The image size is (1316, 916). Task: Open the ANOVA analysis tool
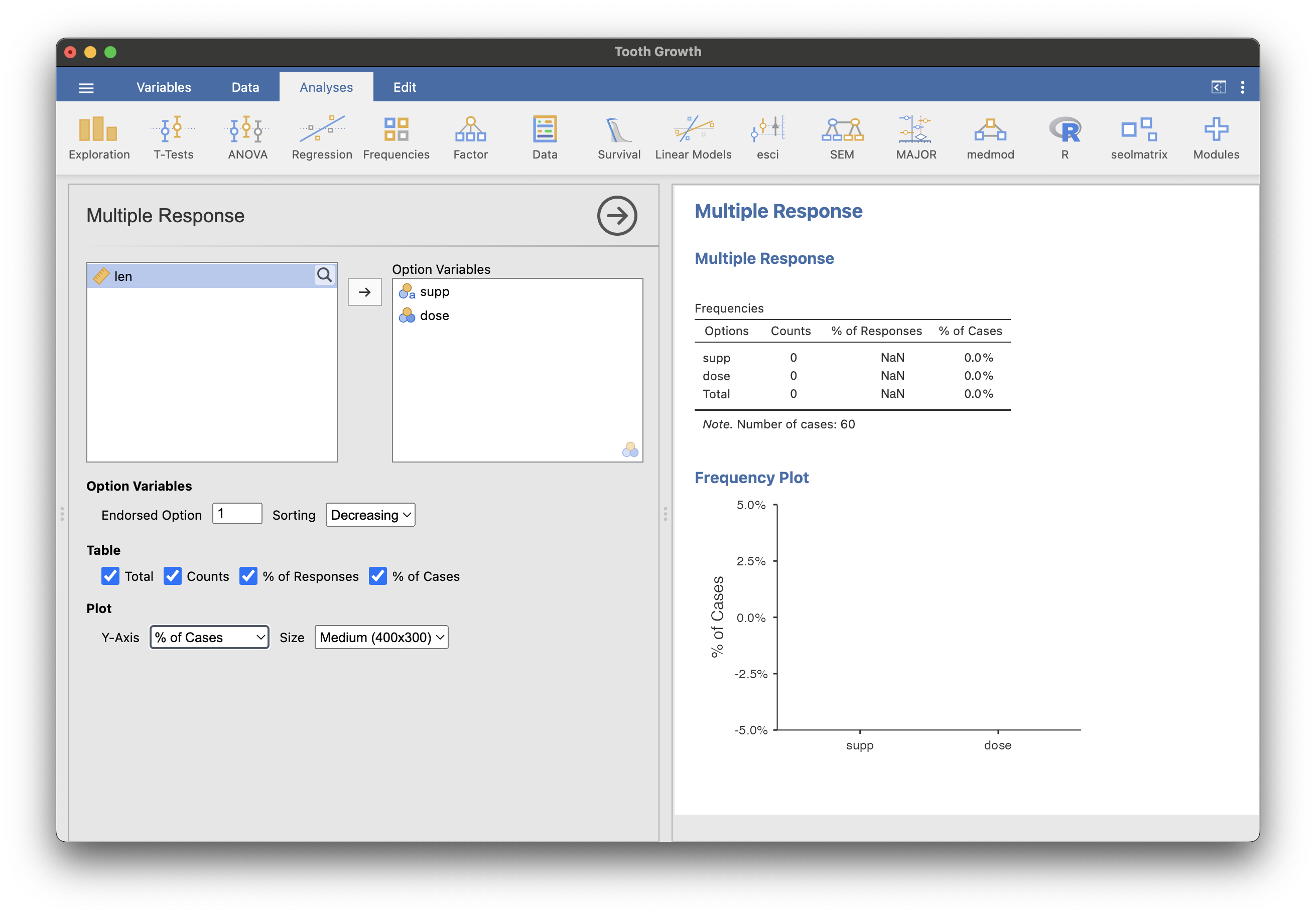coord(247,134)
